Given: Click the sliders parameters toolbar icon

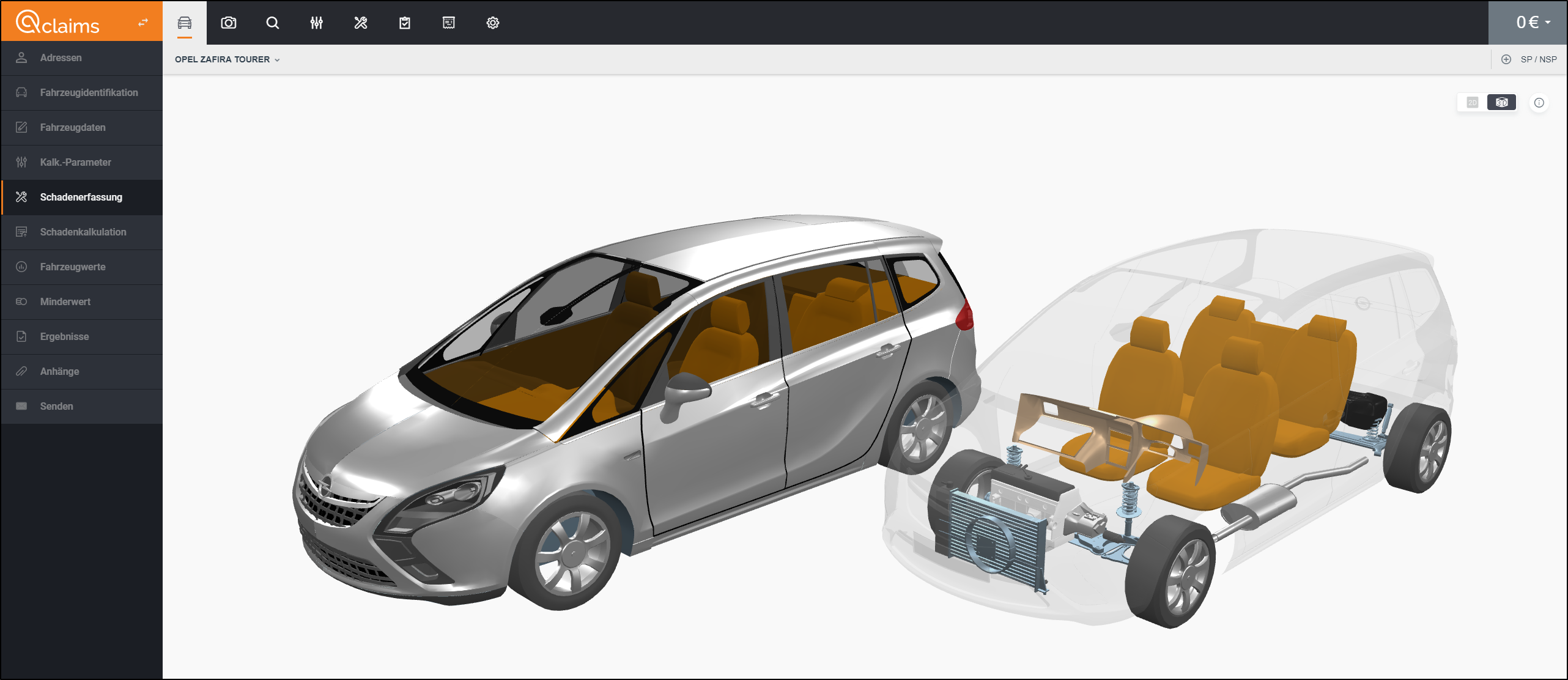Looking at the screenshot, I should 316,23.
